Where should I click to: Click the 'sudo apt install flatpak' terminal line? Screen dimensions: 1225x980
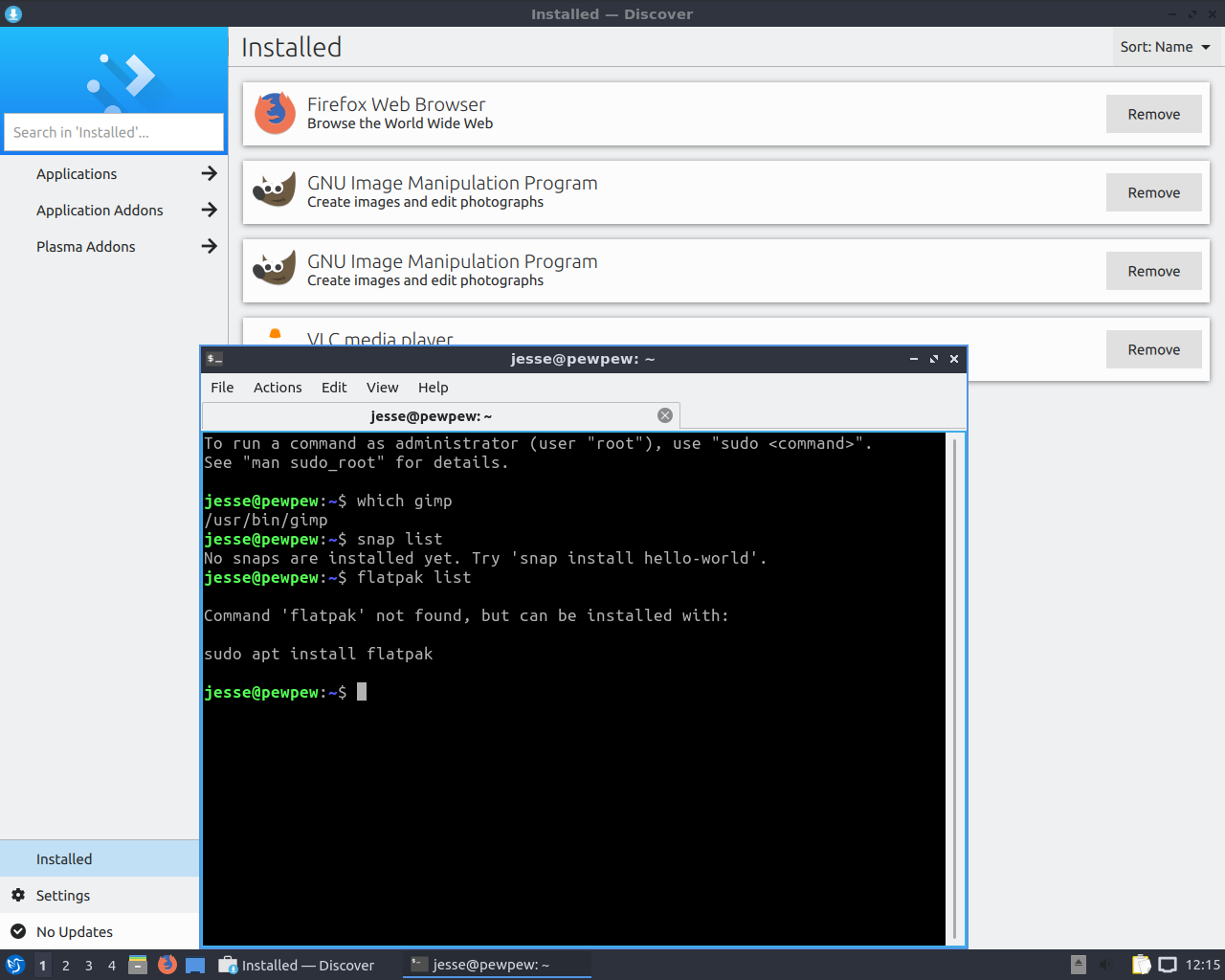(x=319, y=654)
